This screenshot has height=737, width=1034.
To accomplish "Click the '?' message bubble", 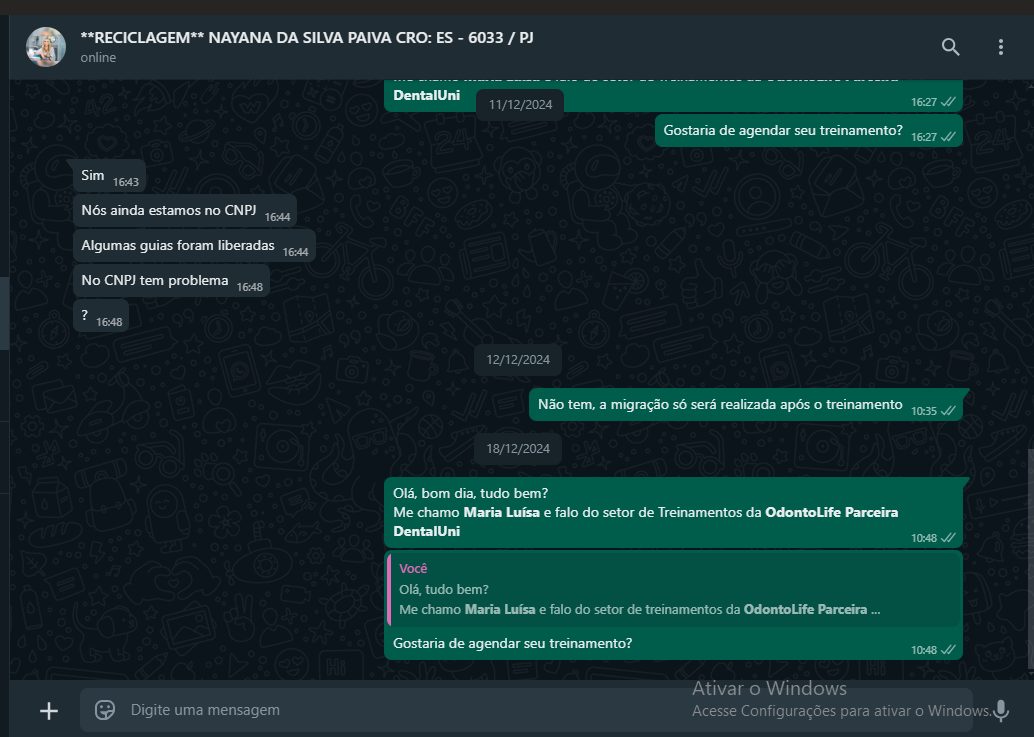I will (101, 316).
